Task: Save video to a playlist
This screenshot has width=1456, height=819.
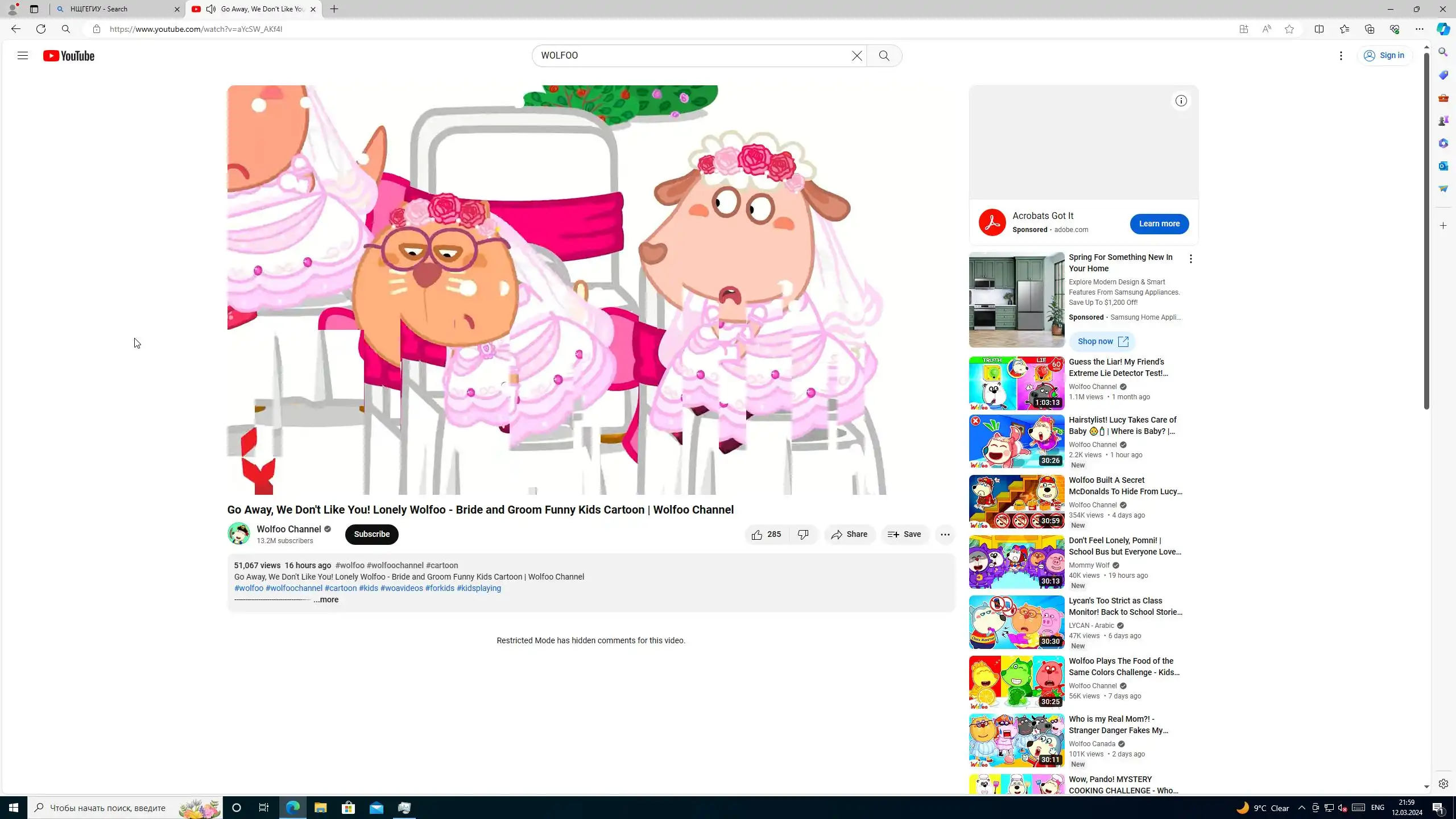Action: coord(904,535)
